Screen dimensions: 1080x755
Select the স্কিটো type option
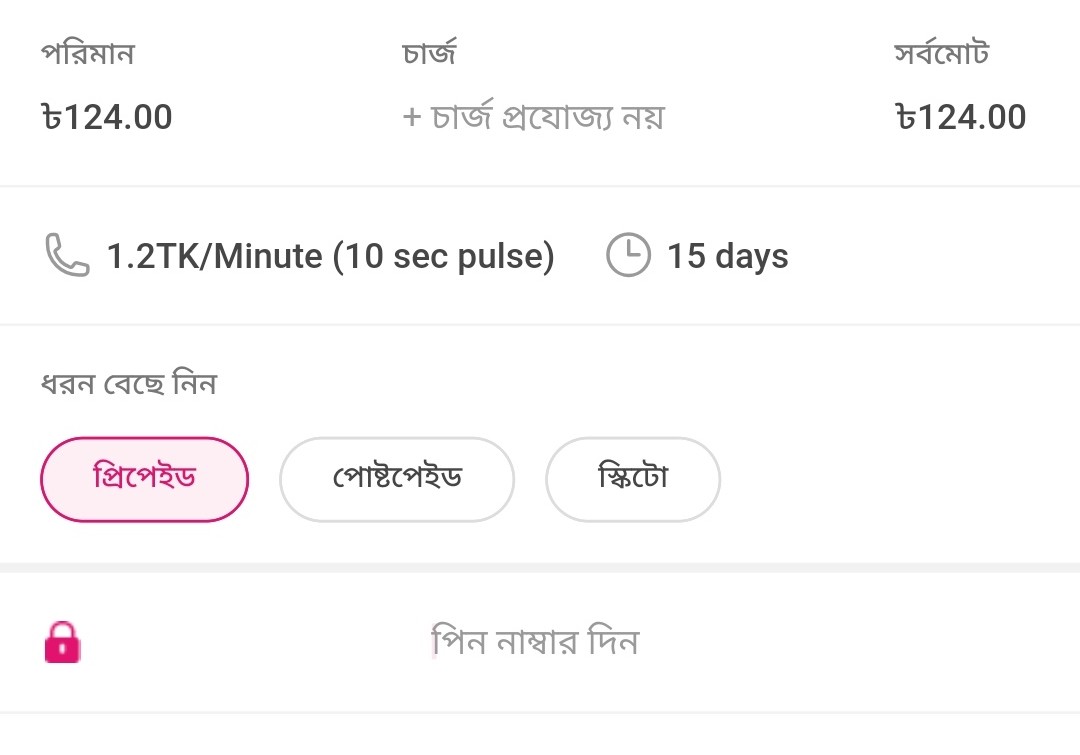tap(633, 479)
